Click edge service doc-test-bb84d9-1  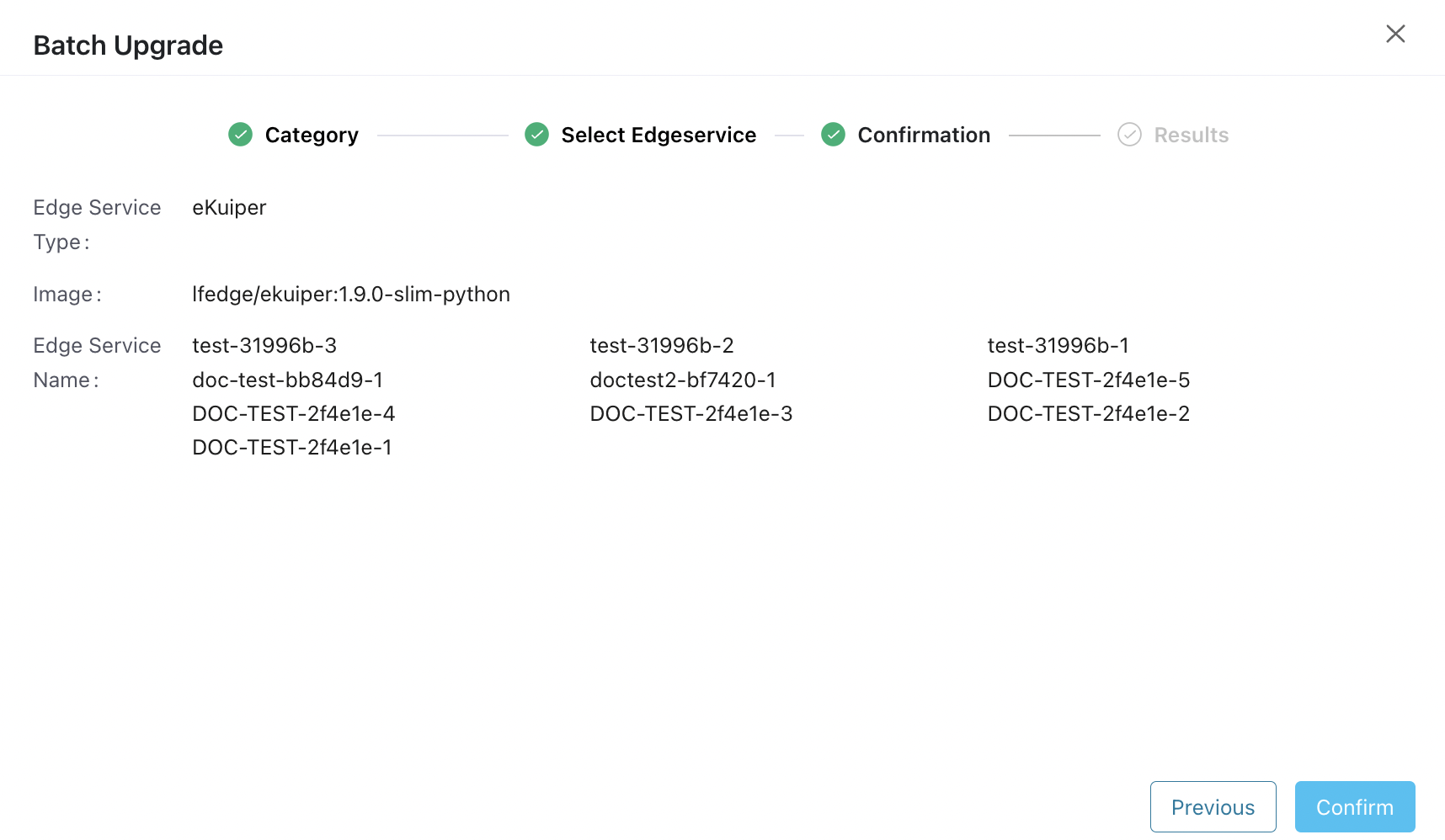coord(287,380)
